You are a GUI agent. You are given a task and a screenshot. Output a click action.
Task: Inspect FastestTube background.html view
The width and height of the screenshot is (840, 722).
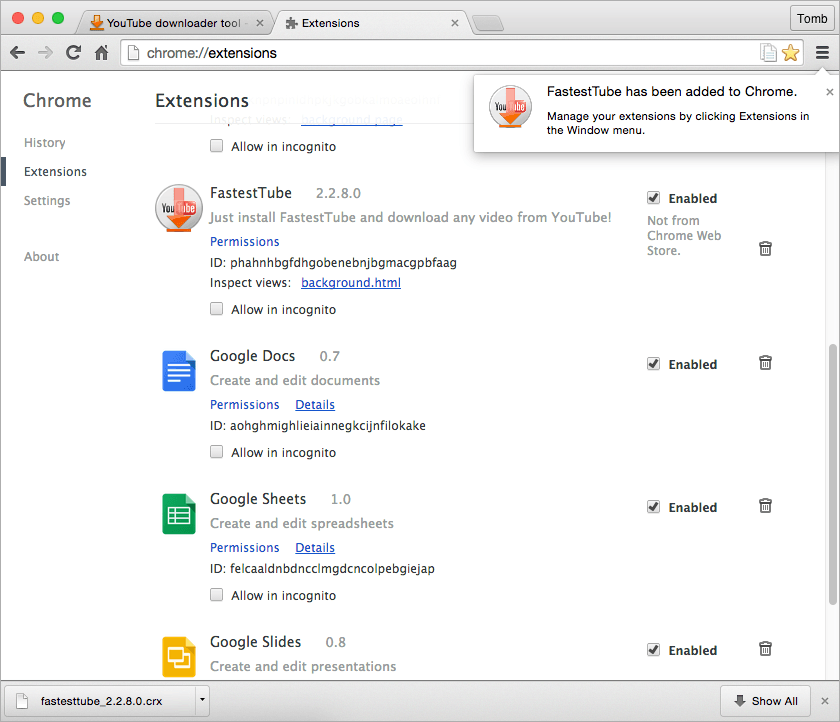pyautogui.click(x=351, y=282)
